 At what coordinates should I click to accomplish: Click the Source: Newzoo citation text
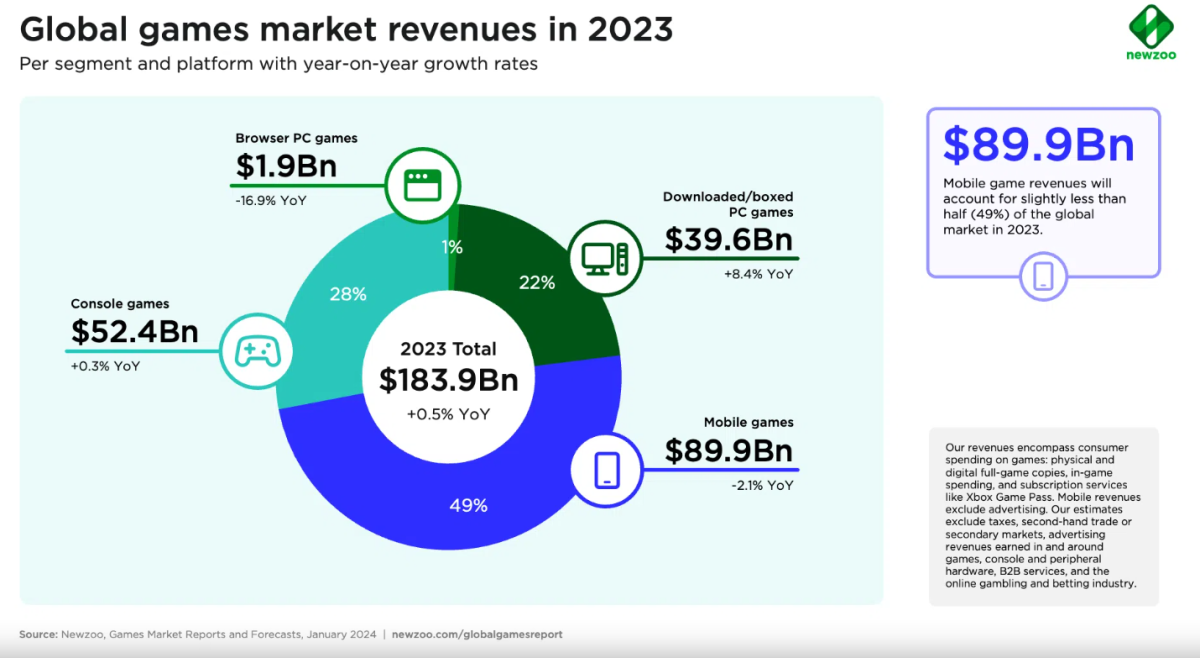click(x=198, y=634)
